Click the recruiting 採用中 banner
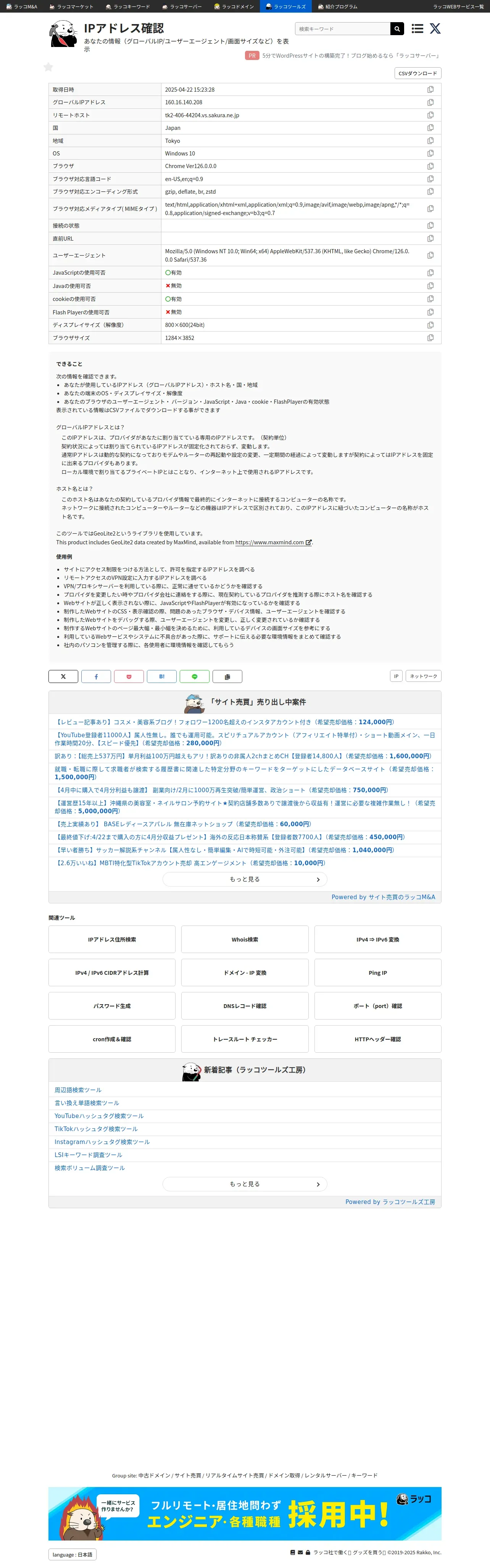Screen dimensions: 490x1568 (x=245, y=1513)
